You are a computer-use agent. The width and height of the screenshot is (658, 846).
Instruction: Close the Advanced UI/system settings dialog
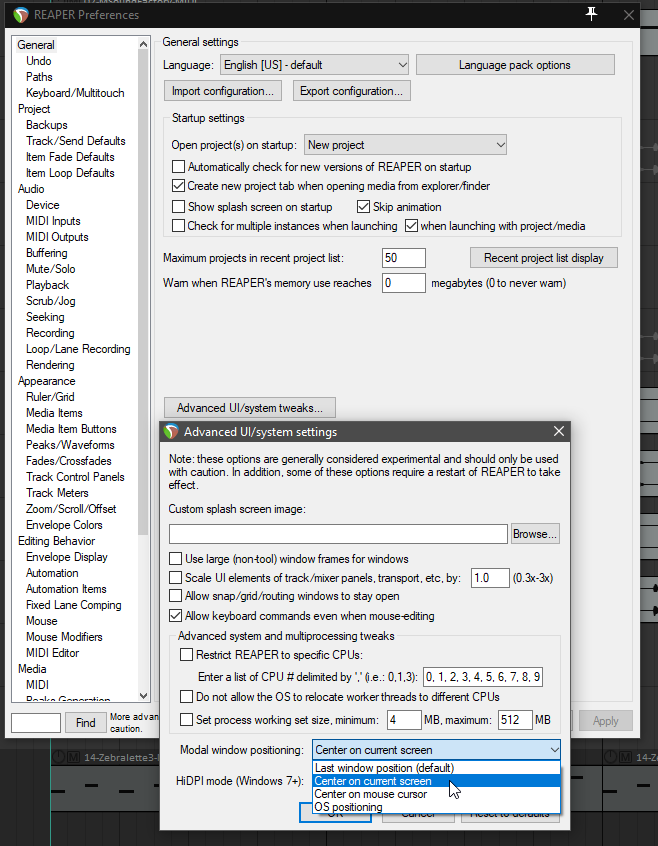[x=559, y=431]
